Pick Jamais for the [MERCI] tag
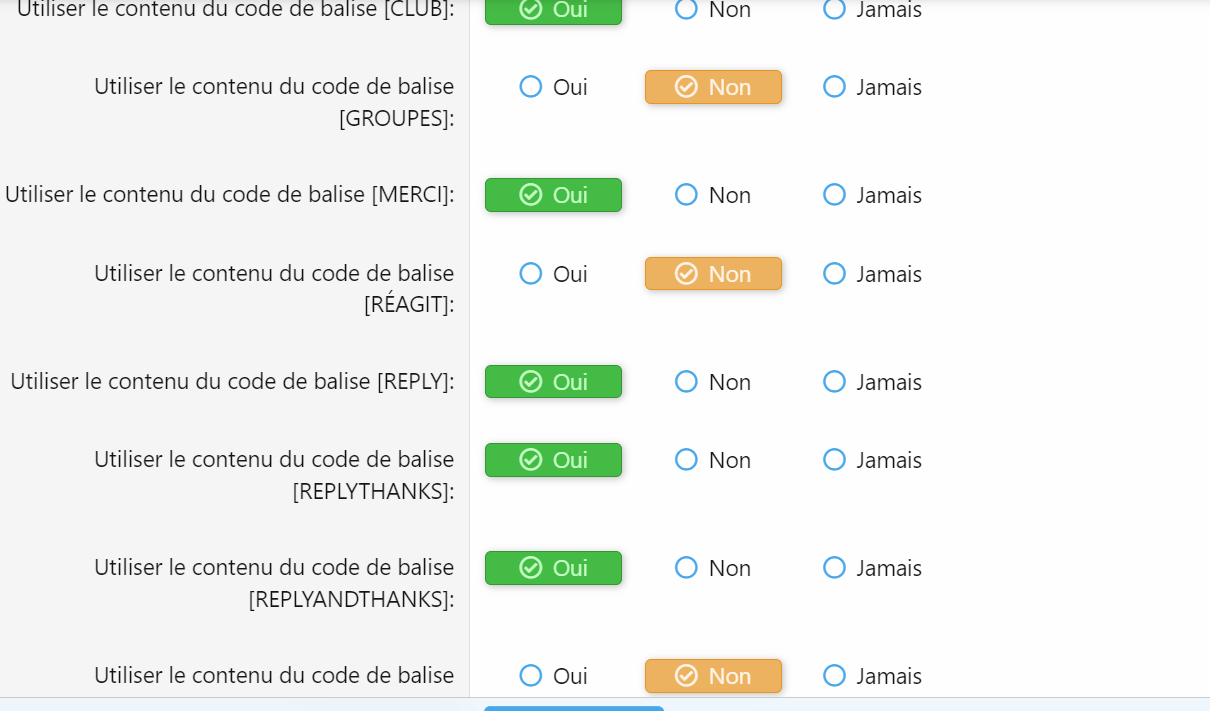 (834, 195)
